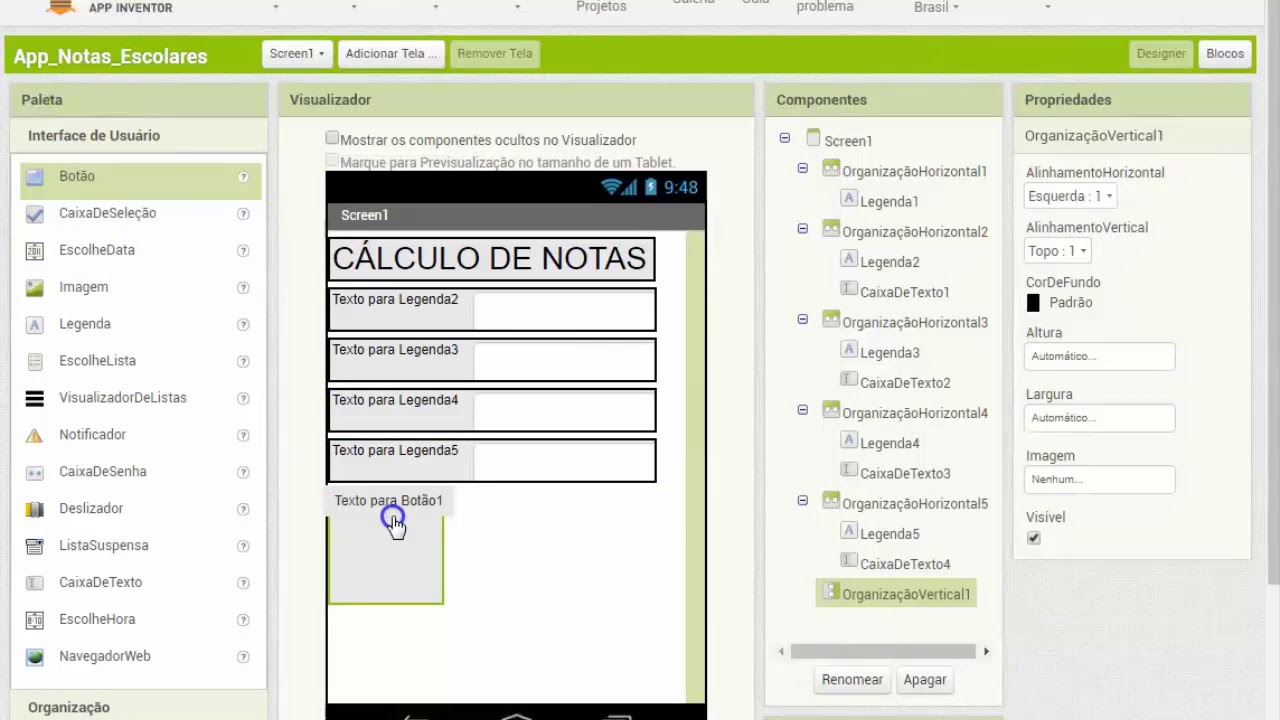Open help for Botão component

243,177
